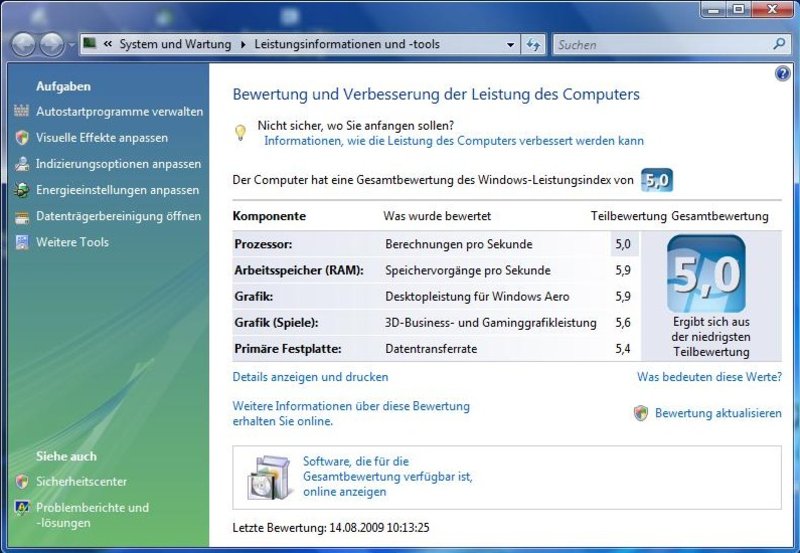Expand arrow after System und Wartung
The image size is (800, 553).
coord(243,44)
